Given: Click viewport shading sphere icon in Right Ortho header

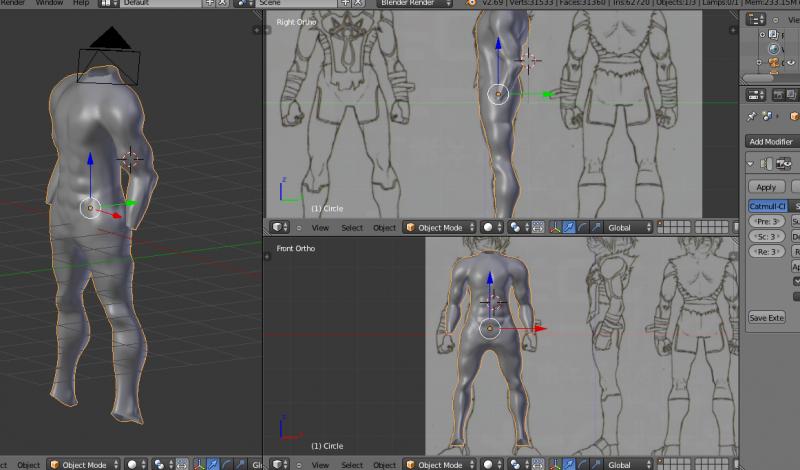Looking at the screenshot, I should click(490, 227).
